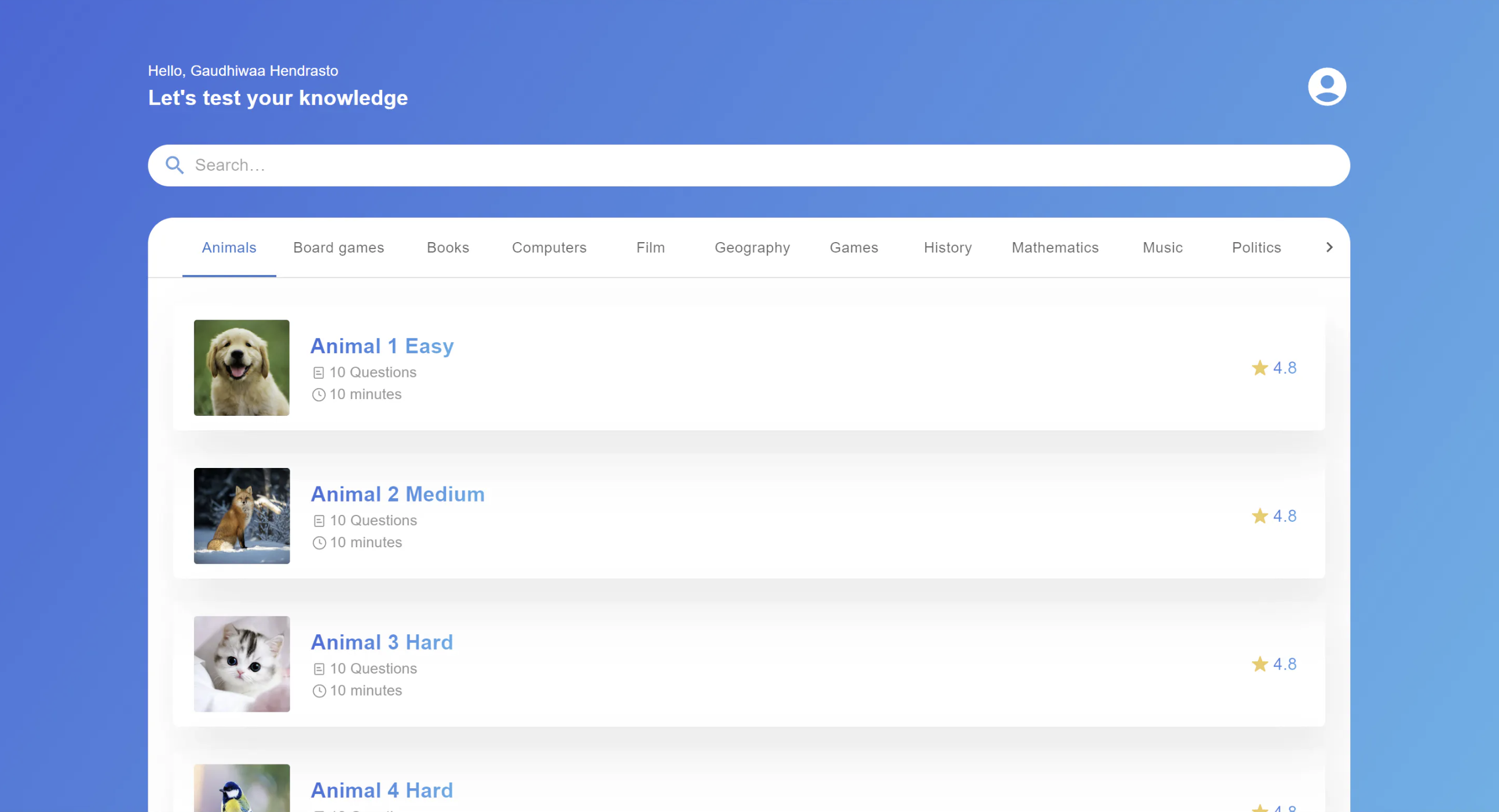
Task: Select the Computers category tab
Action: click(549, 247)
